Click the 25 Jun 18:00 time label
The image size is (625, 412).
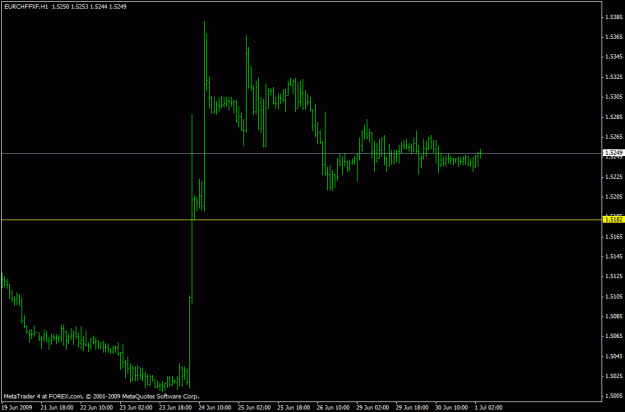pos(294,408)
